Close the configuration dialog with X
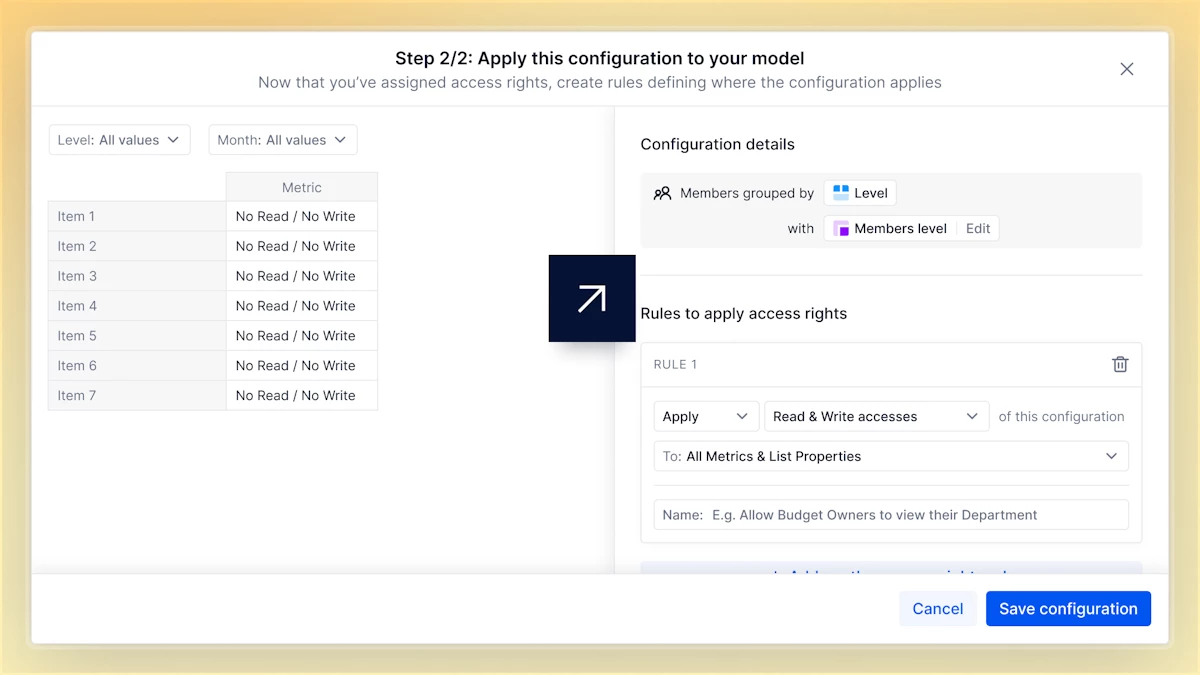The width and height of the screenshot is (1200, 675). coord(1127,69)
